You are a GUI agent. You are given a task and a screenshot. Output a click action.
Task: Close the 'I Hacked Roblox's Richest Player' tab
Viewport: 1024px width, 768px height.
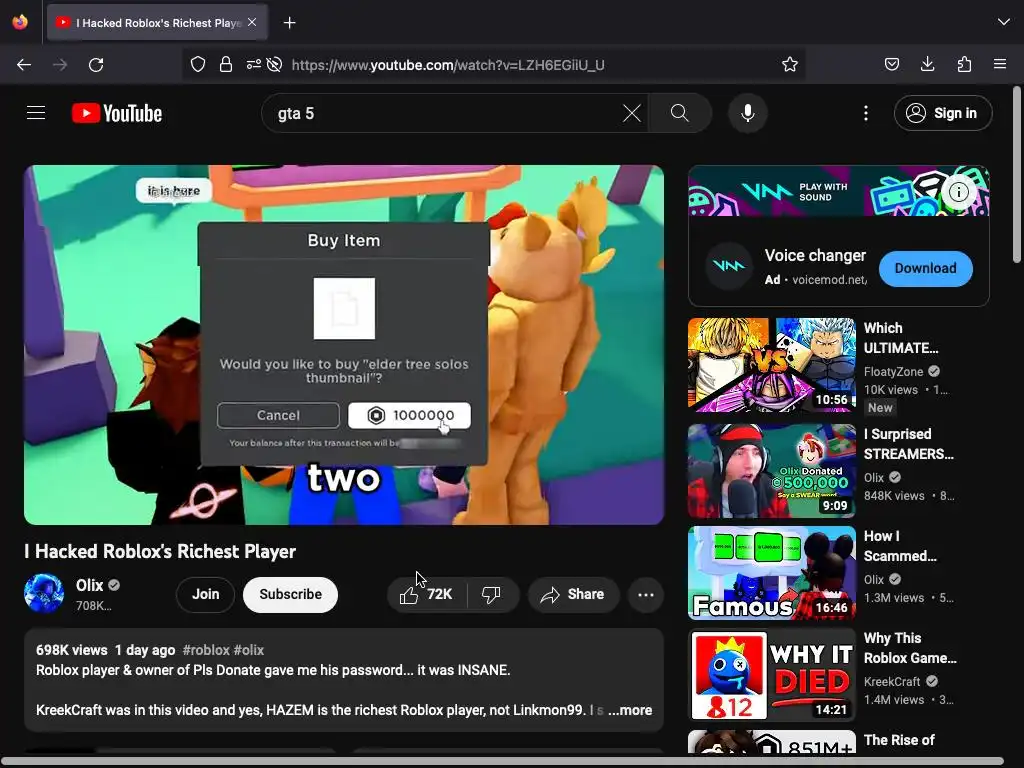coord(252,22)
